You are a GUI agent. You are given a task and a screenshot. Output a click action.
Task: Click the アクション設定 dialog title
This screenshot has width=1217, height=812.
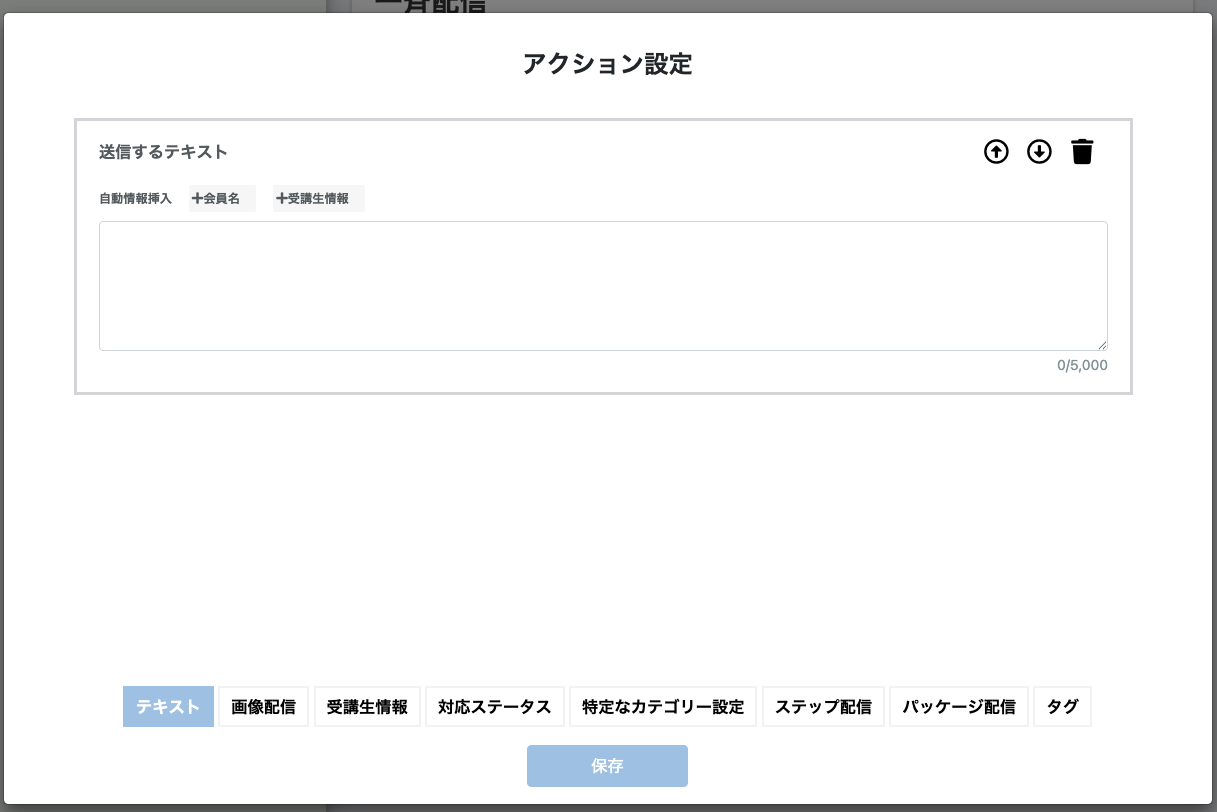(x=607, y=65)
